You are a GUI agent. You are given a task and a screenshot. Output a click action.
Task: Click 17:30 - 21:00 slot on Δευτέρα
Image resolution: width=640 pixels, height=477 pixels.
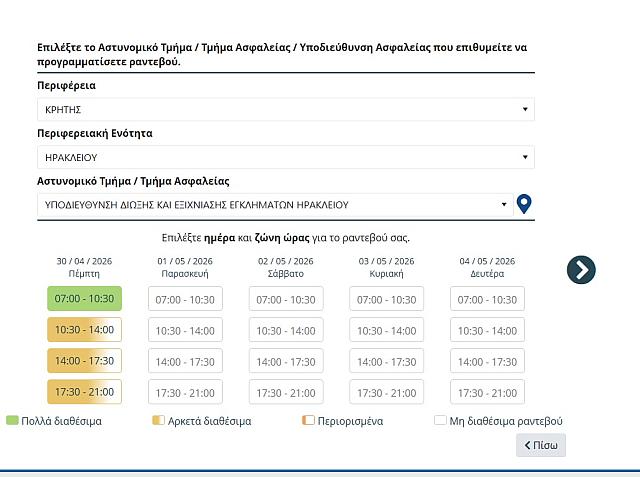point(487,392)
